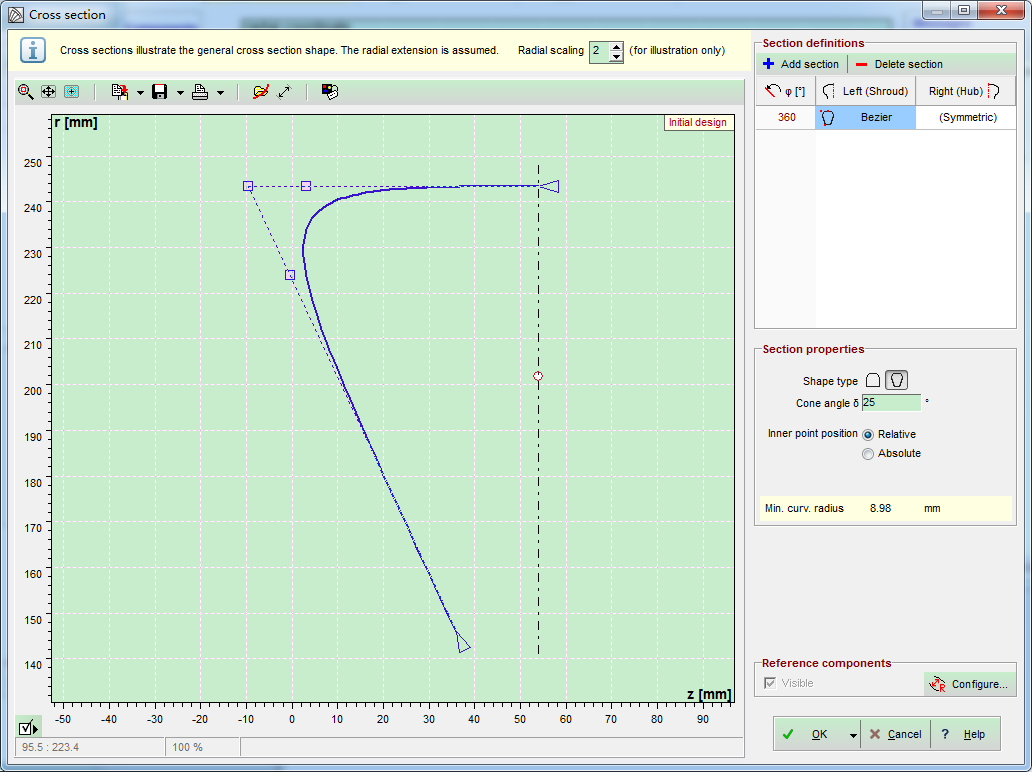Open the save diagram dropdown arrow

180,93
